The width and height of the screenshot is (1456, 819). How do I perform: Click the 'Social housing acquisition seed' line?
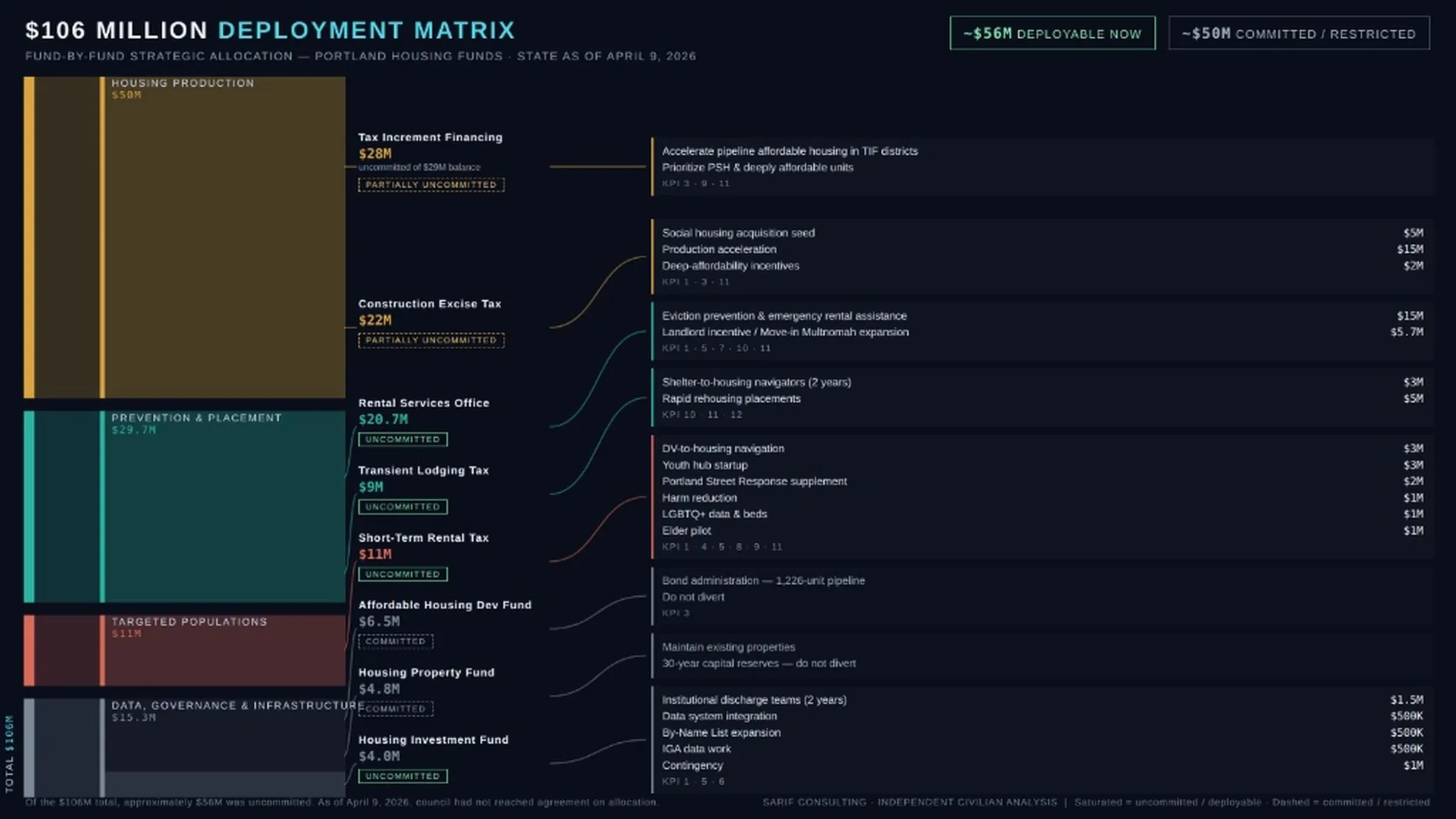pyautogui.click(x=738, y=233)
